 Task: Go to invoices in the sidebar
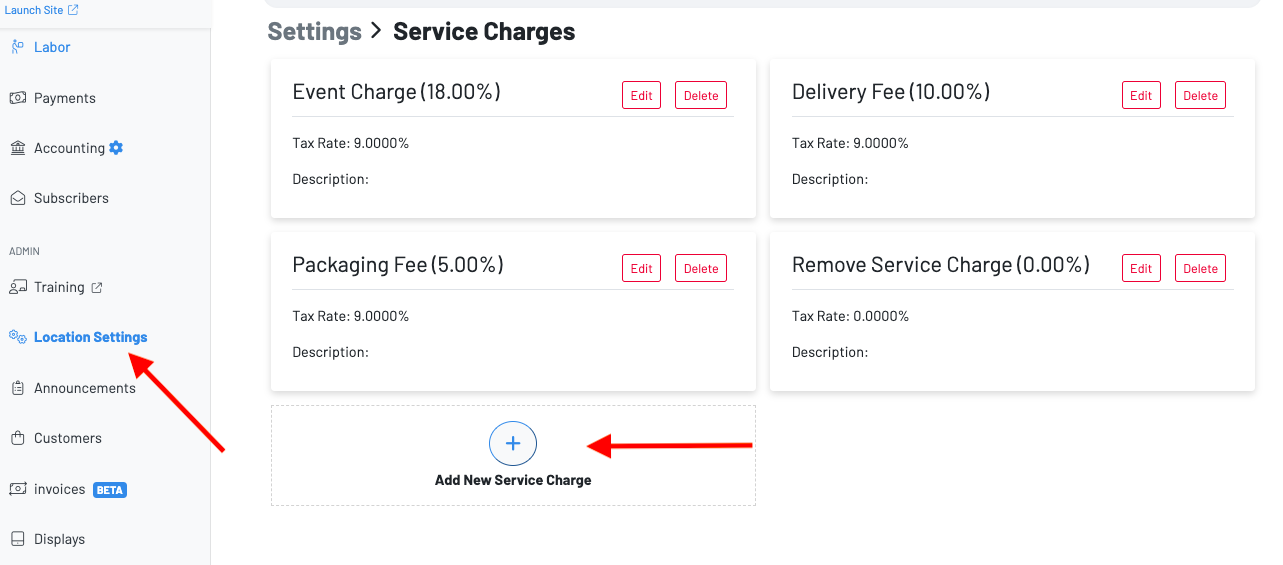[60, 489]
